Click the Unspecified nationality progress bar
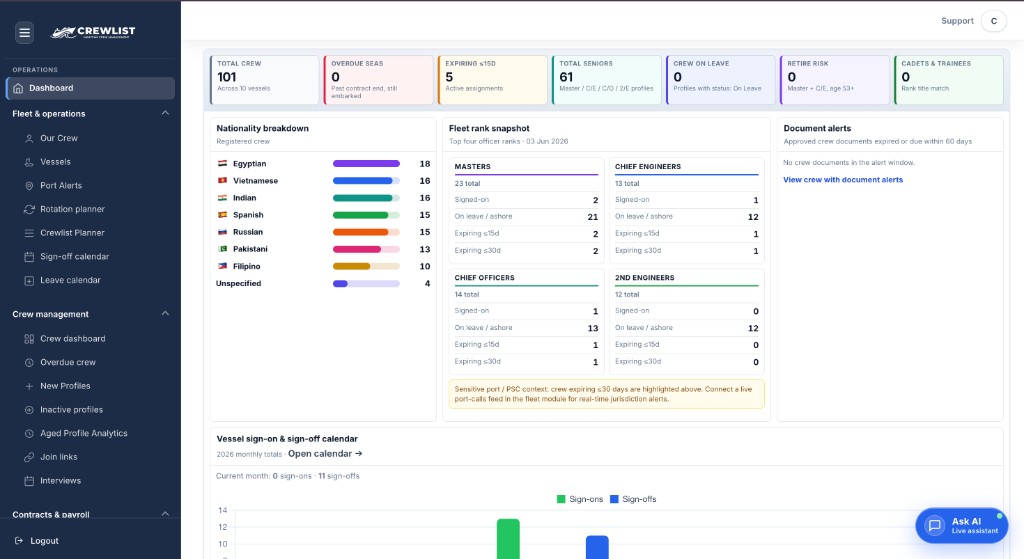The width and height of the screenshot is (1024, 559). point(366,283)
